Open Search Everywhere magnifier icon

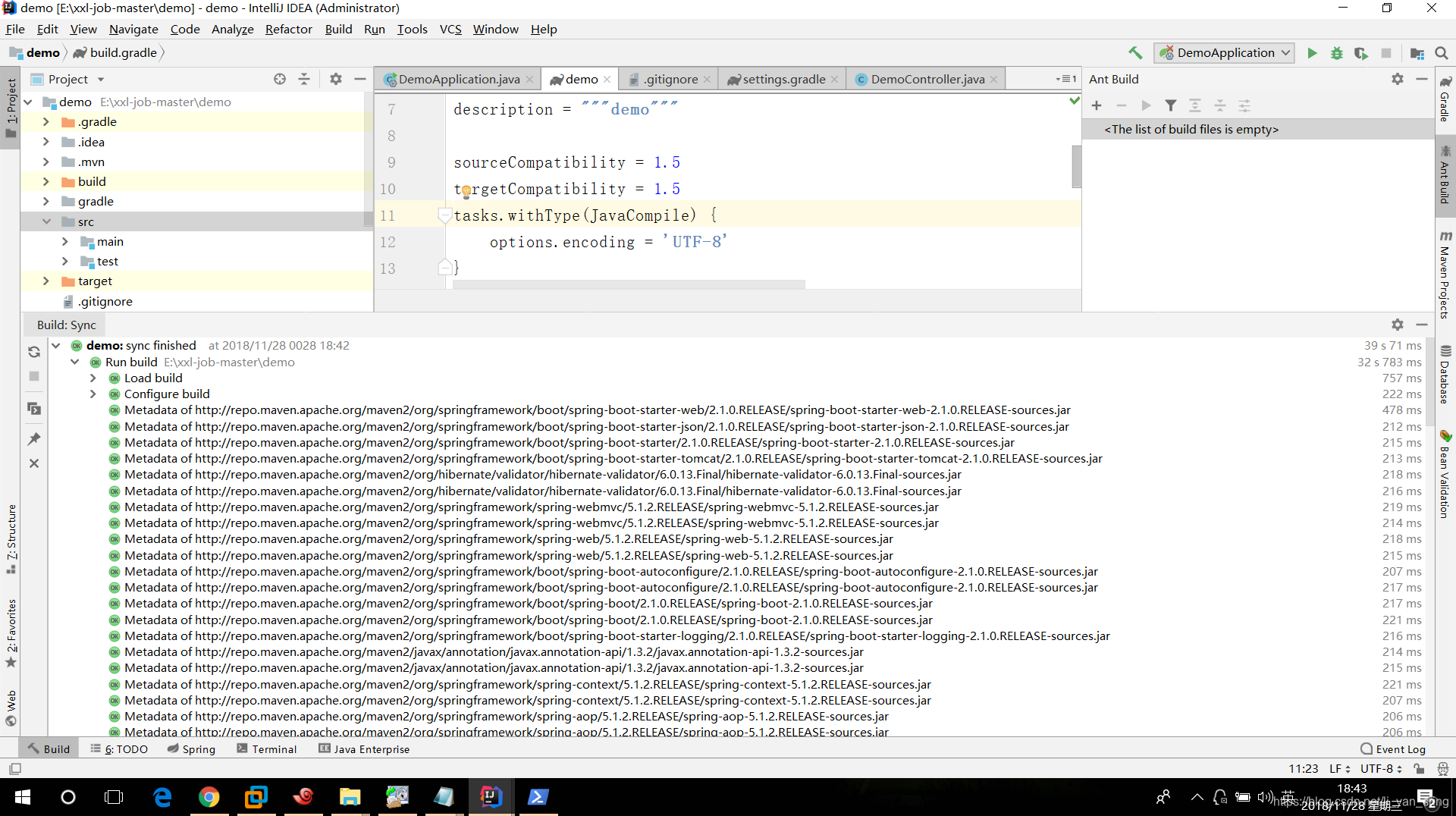tap(1442, 53)
